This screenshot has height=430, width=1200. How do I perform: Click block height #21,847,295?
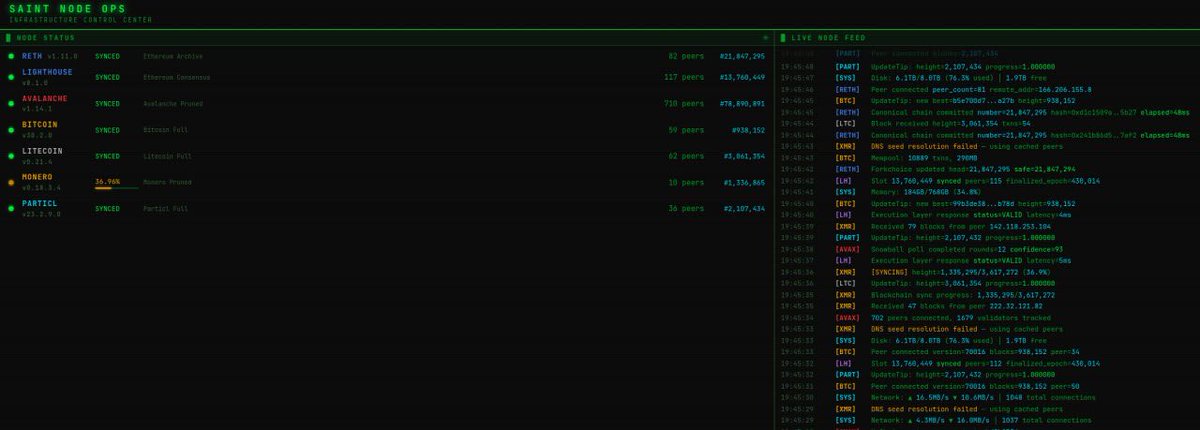[x=742, y=56]
